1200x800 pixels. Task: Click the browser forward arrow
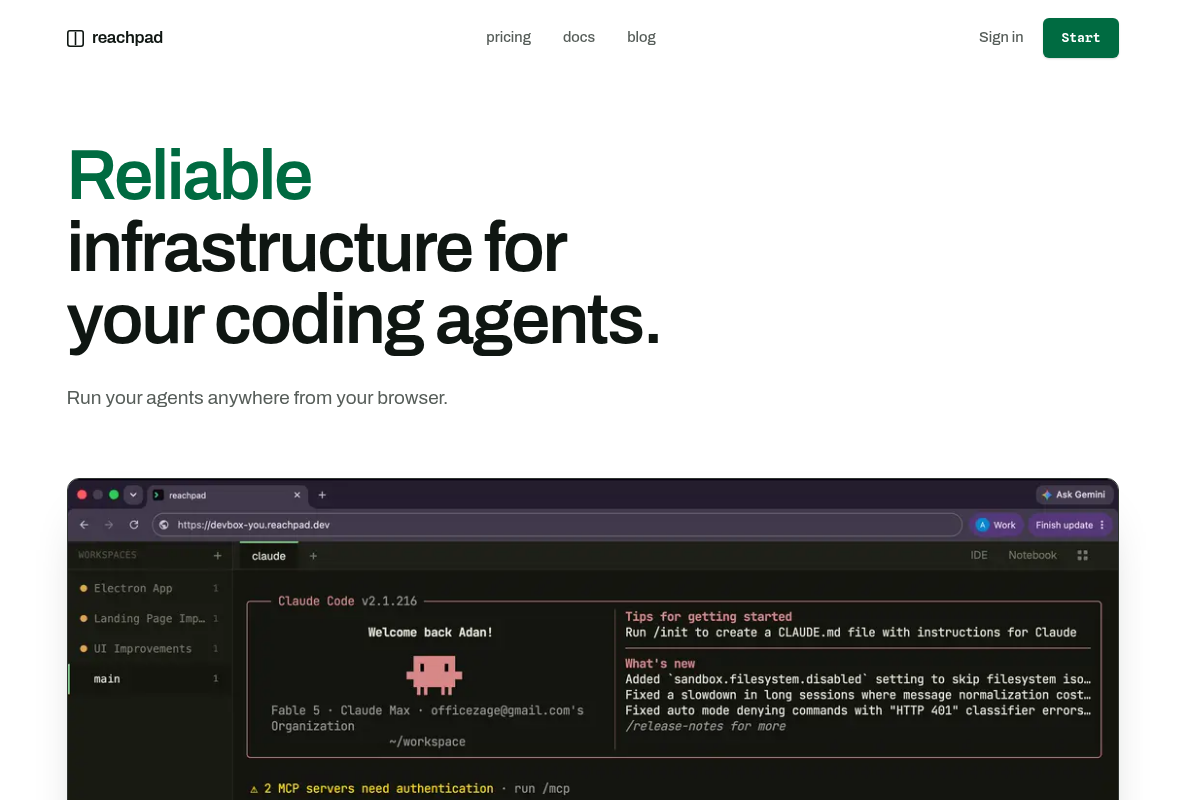(109, 524)
